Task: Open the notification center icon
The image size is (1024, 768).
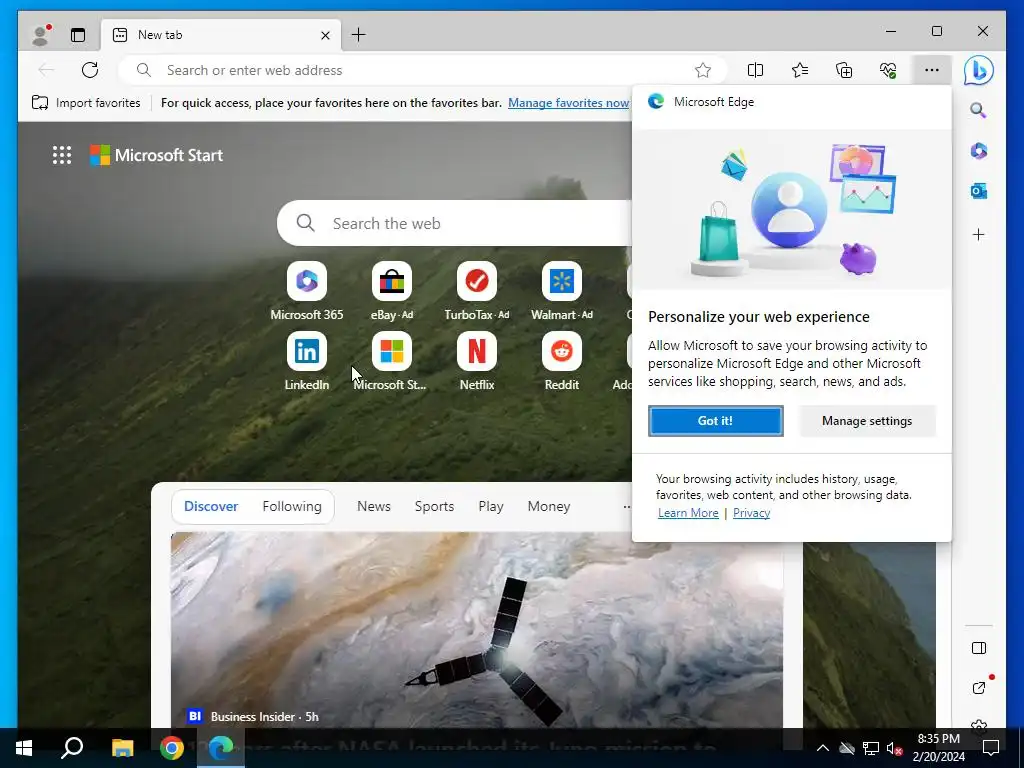Action: (x=991, y=748)
